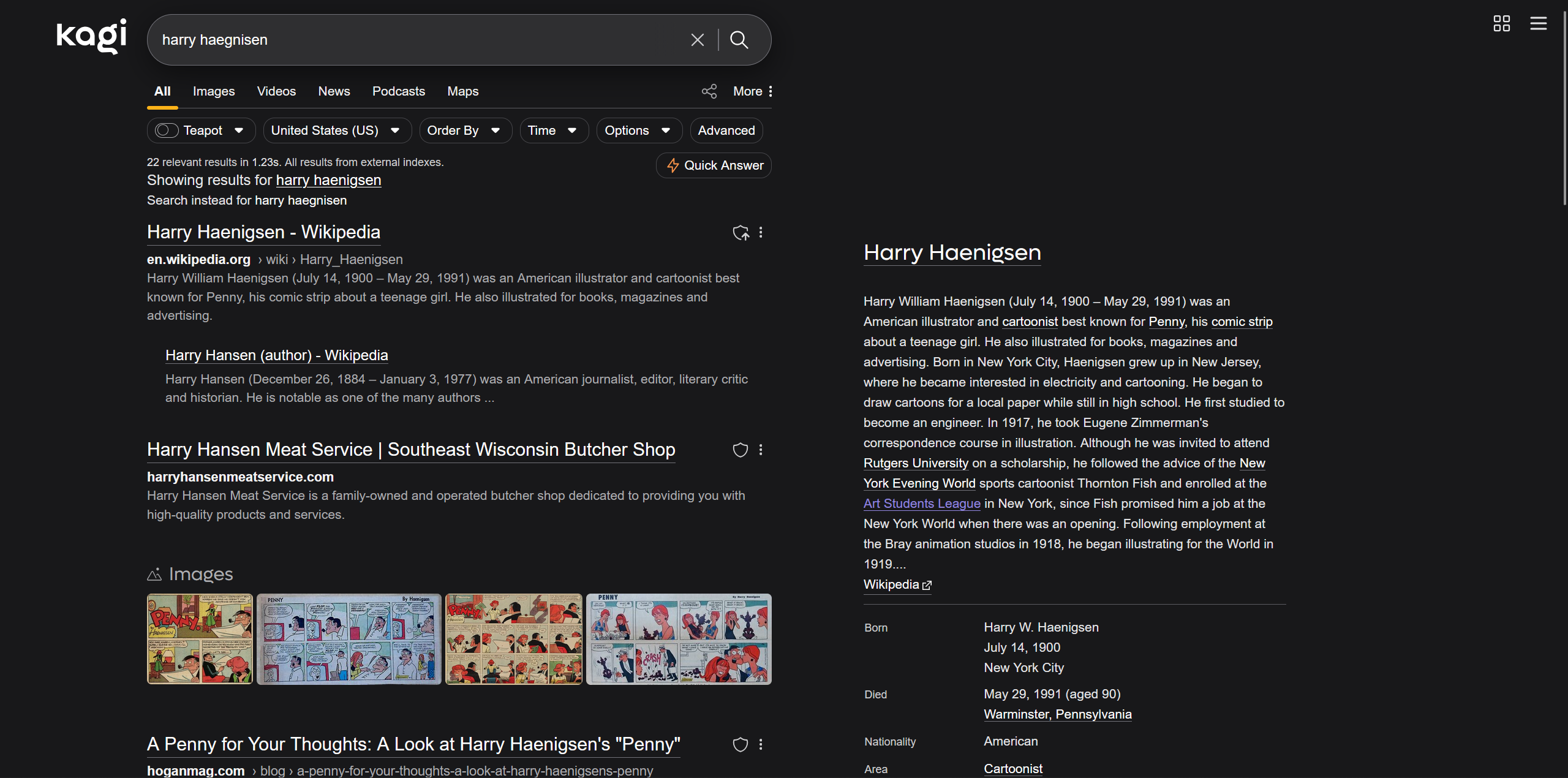Switch to the Images tab
The height and width of the screenshot is (778, 1568).
214,91
